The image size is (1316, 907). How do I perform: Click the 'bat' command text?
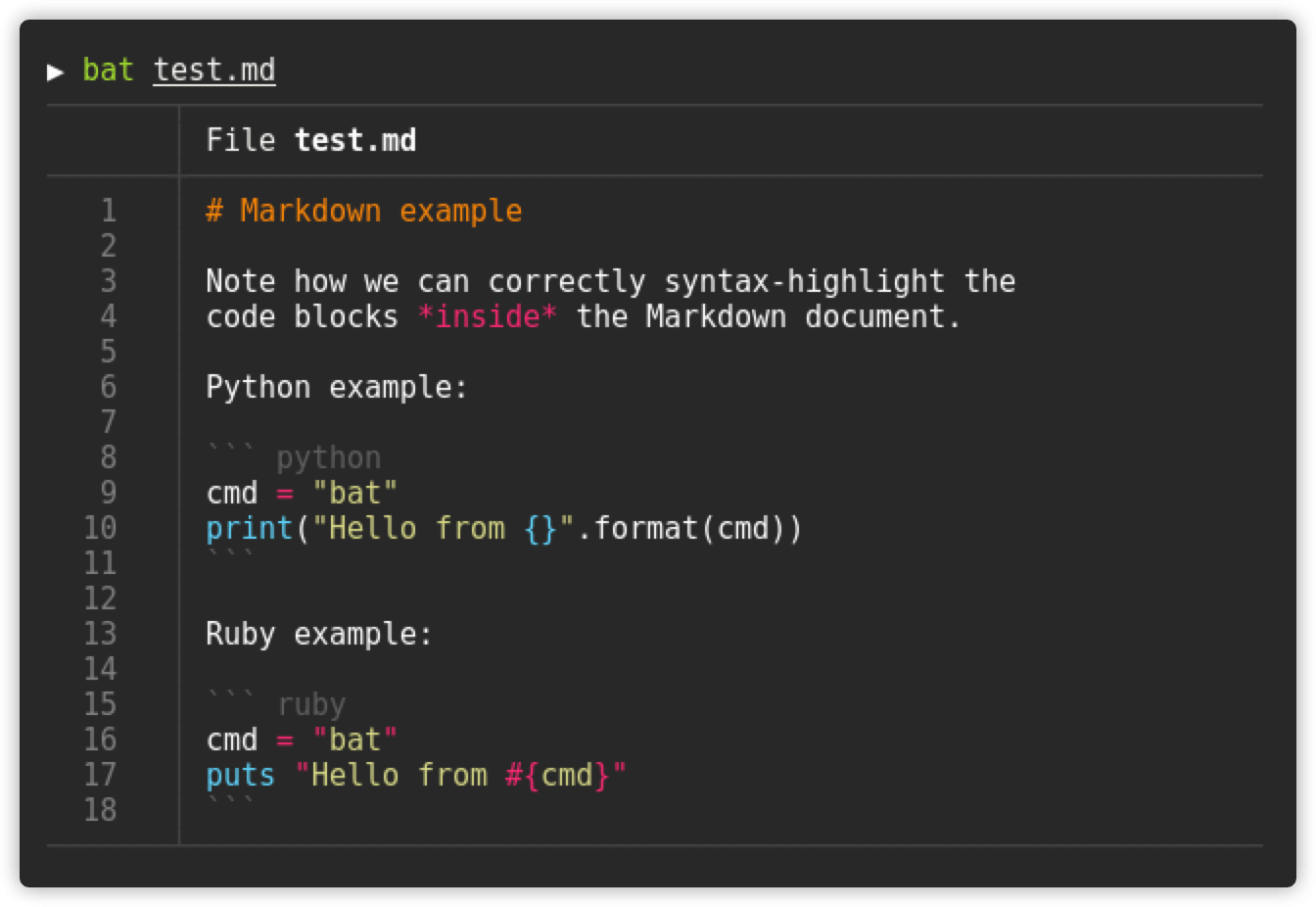pyautogui.click(x=108, y=70)
